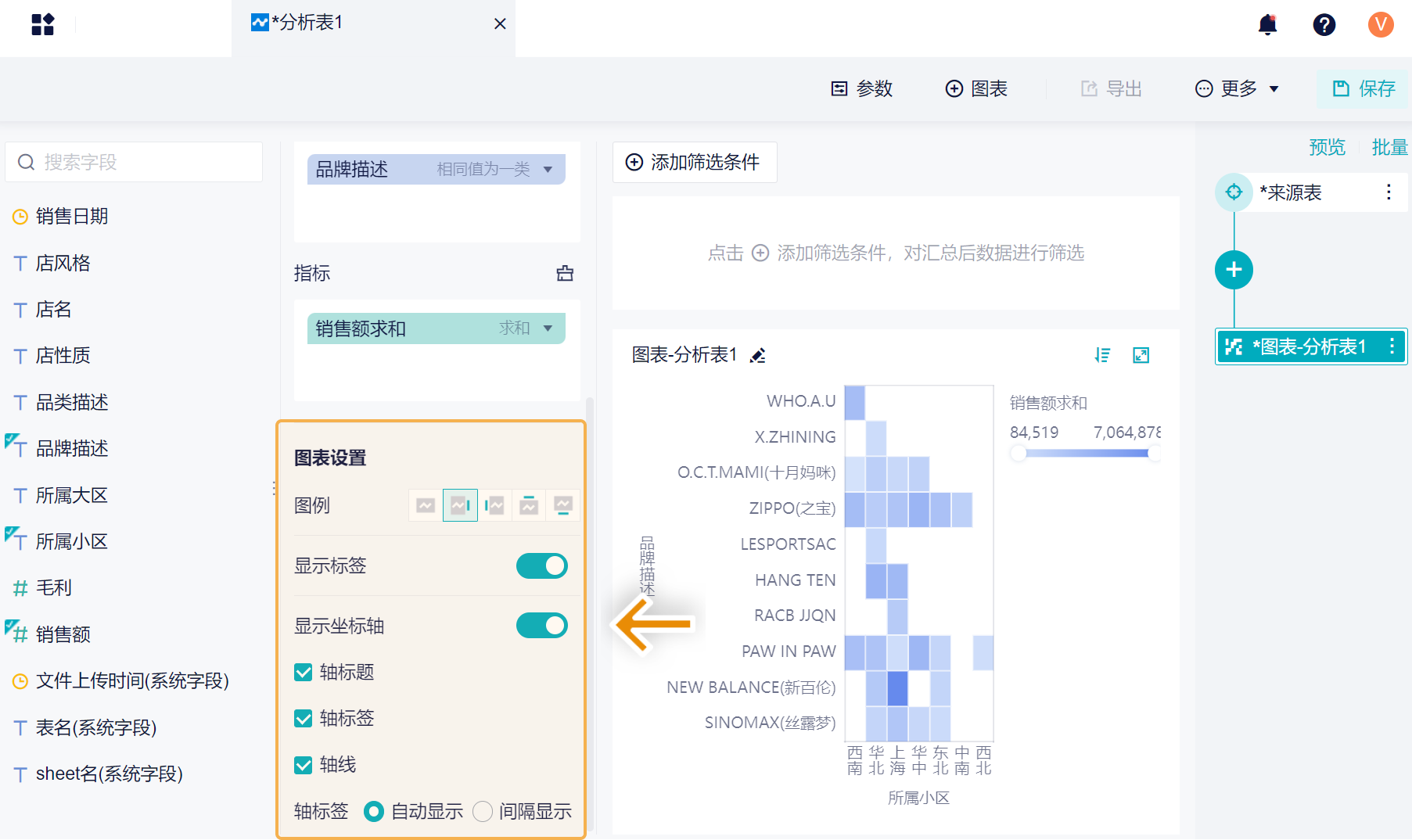The height and width of the screenshot is (840, 1412).
Task: Click the 批量 batch link
Action: (x=1390, y=147)
